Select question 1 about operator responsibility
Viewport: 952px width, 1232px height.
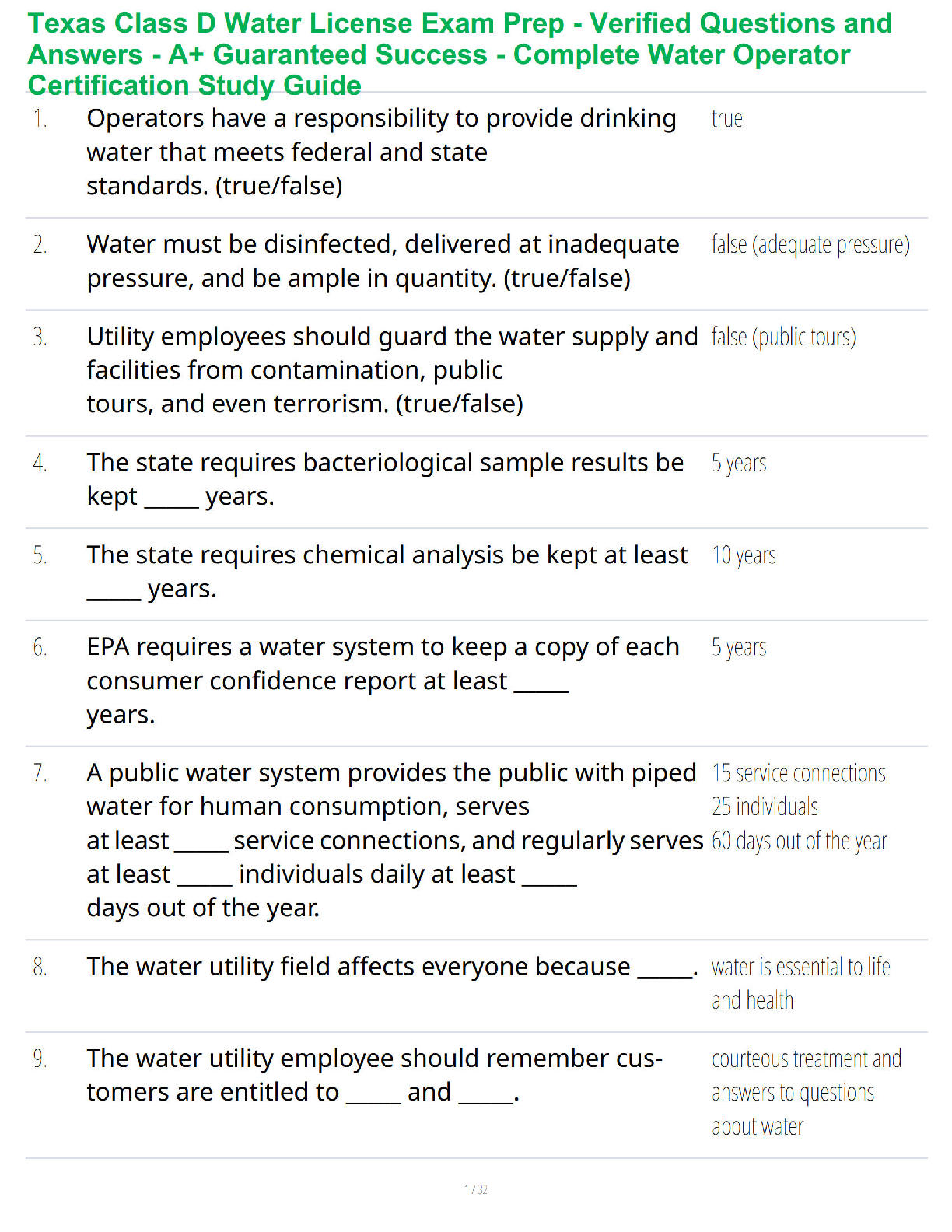381,152
